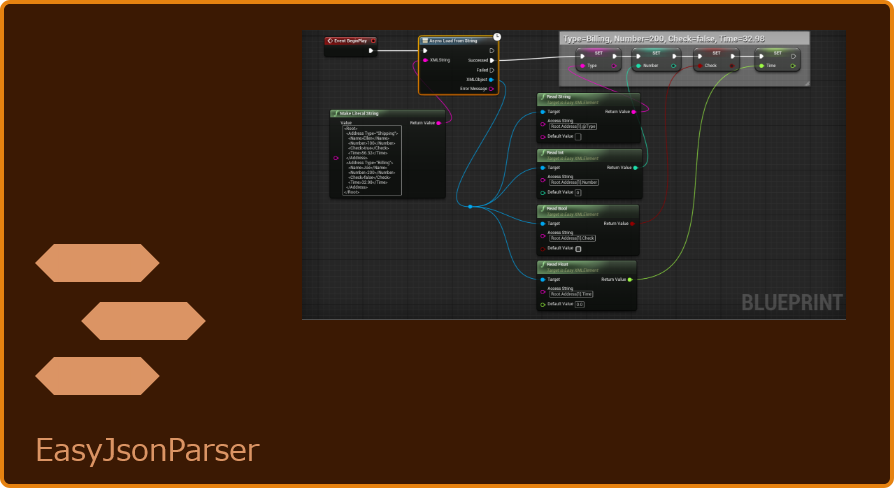Click Event BeginPlay exec output pin
This screenshot has width=894, height=488.
tap(371, 51)
